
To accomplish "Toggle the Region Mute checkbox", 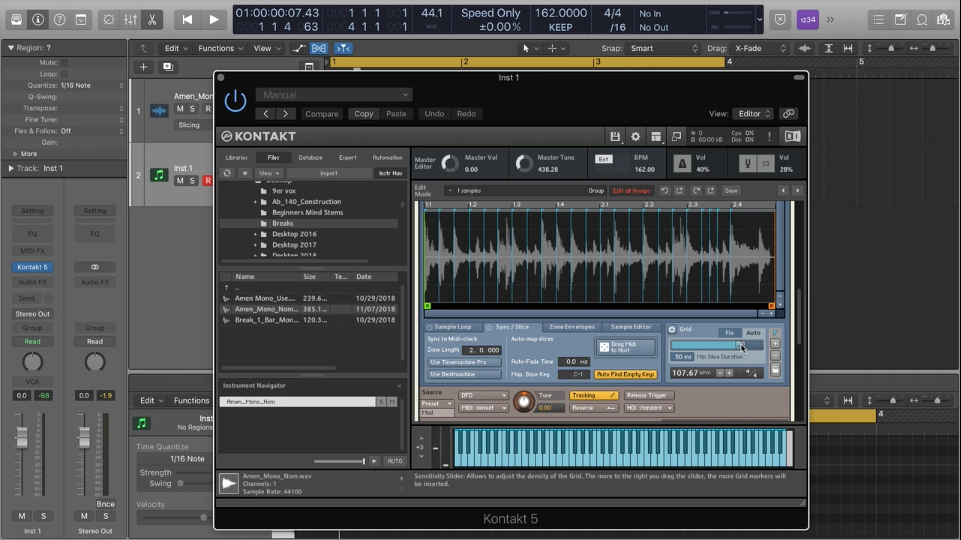I will pos(64,63).
